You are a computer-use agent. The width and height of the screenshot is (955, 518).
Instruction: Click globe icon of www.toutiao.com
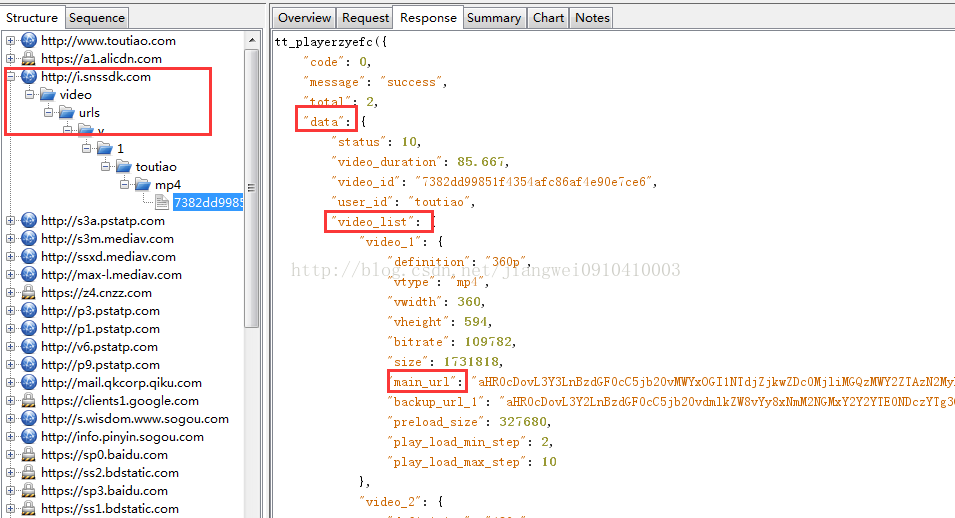point(29,41)
